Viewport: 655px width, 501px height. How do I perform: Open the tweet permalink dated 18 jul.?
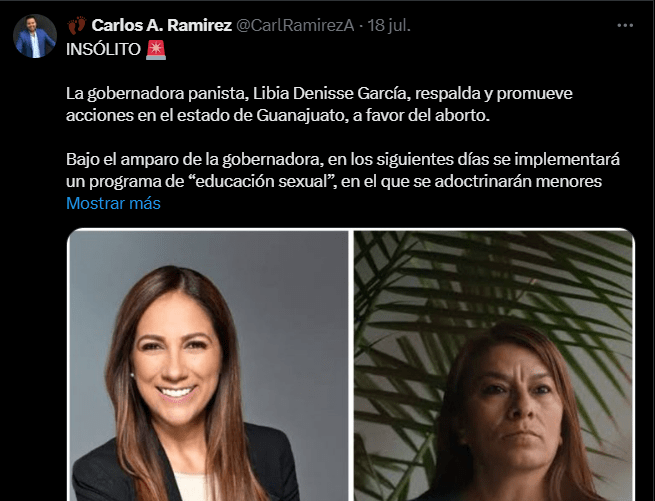click(389, 25)
